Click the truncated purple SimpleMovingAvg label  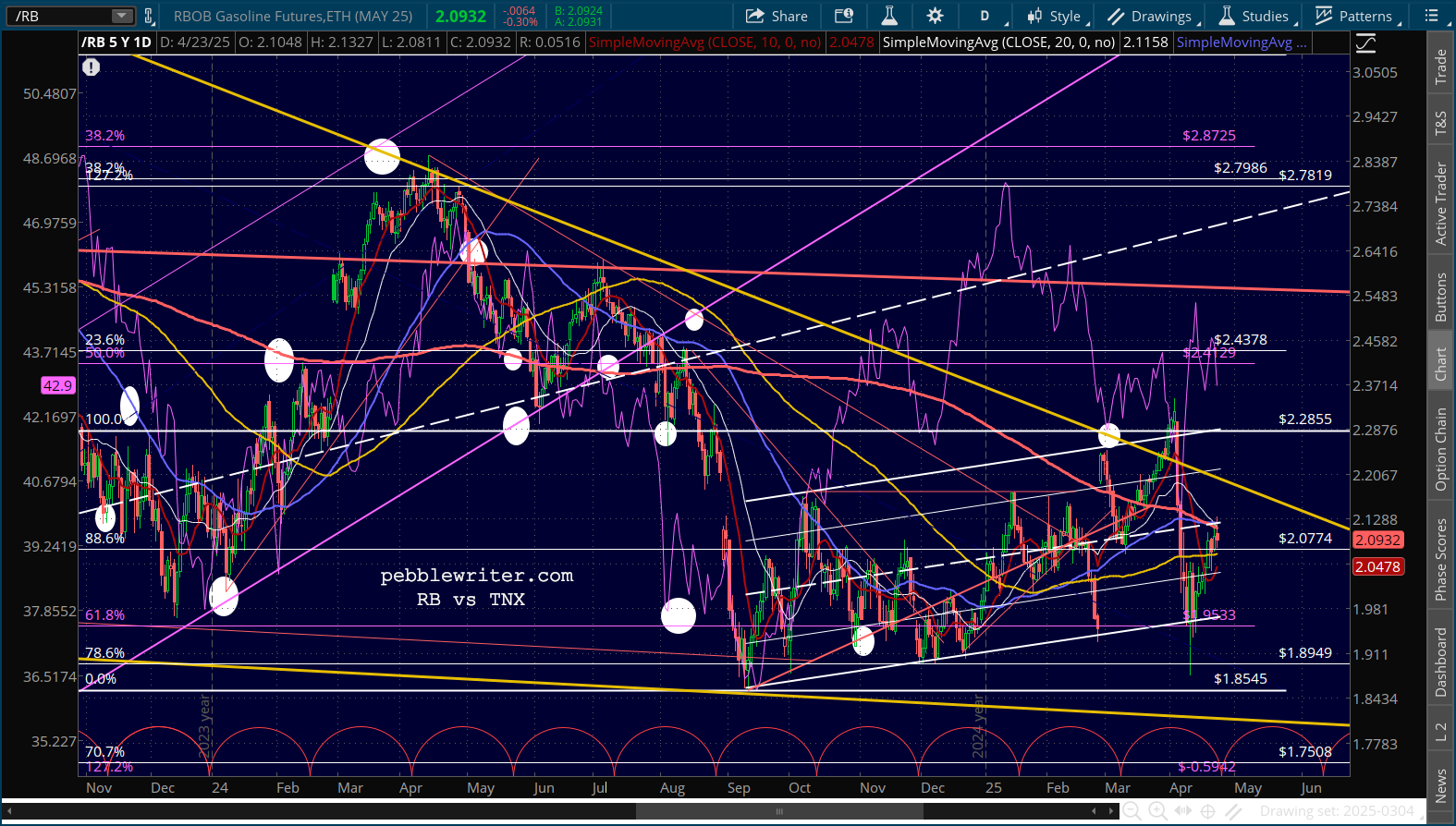(1242, 43)
